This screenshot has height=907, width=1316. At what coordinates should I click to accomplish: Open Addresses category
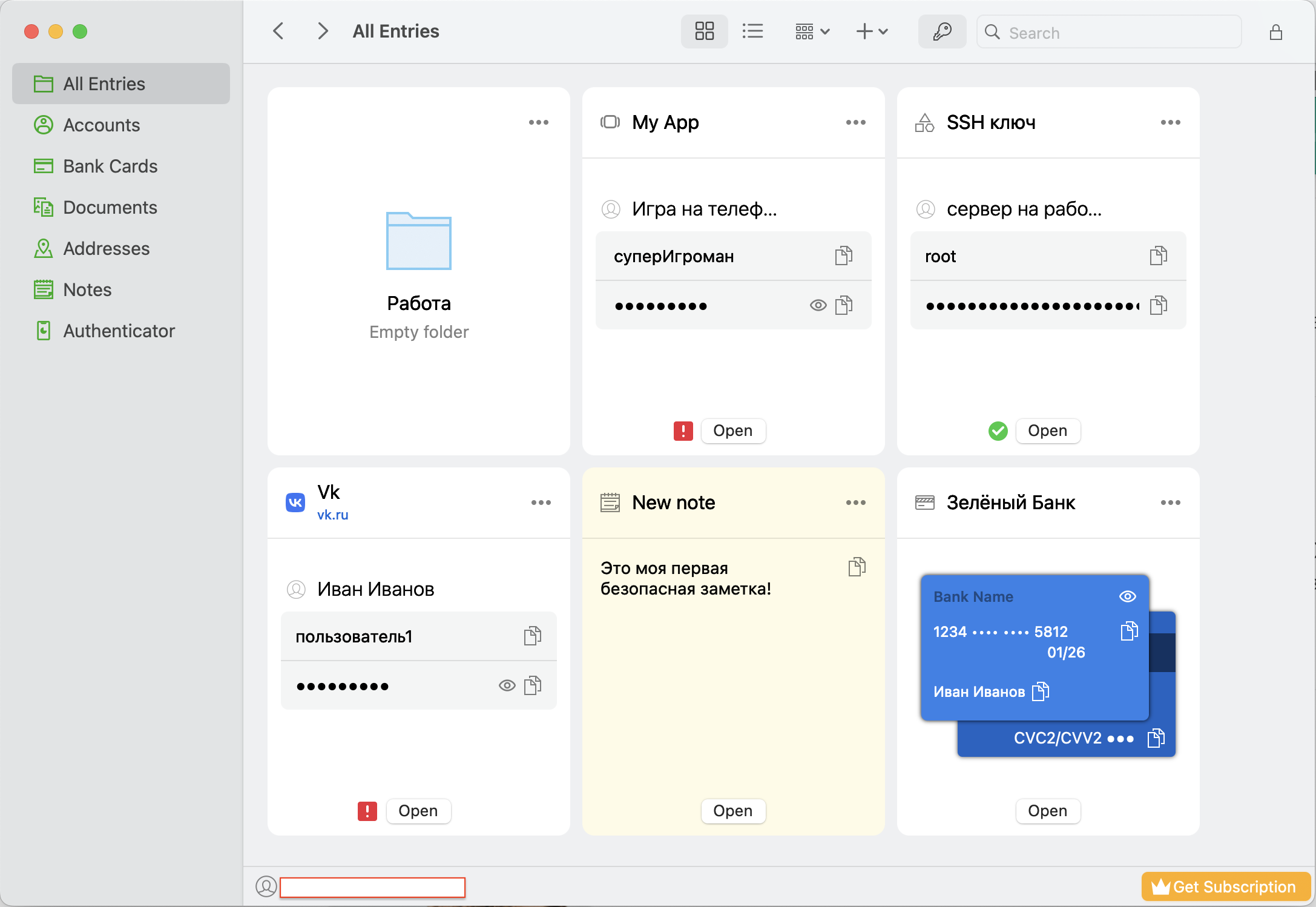pyautogui.click(x=121, y=248)
